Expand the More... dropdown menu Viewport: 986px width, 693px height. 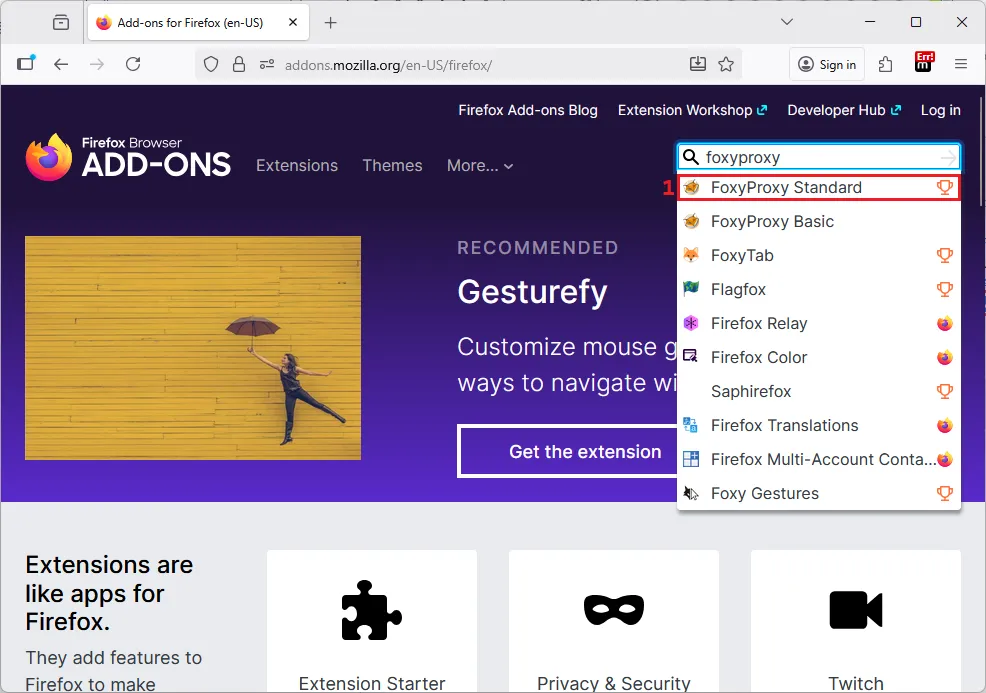click(x=479, y=166)
